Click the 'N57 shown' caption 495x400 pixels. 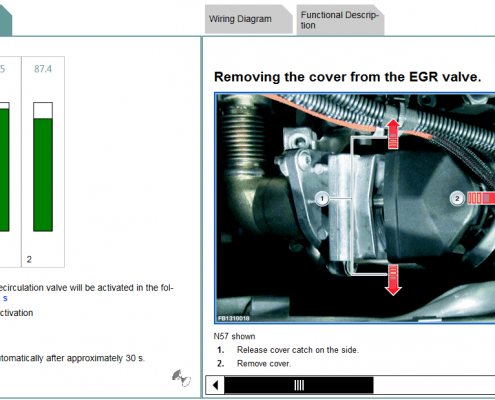tap(234, 336)
